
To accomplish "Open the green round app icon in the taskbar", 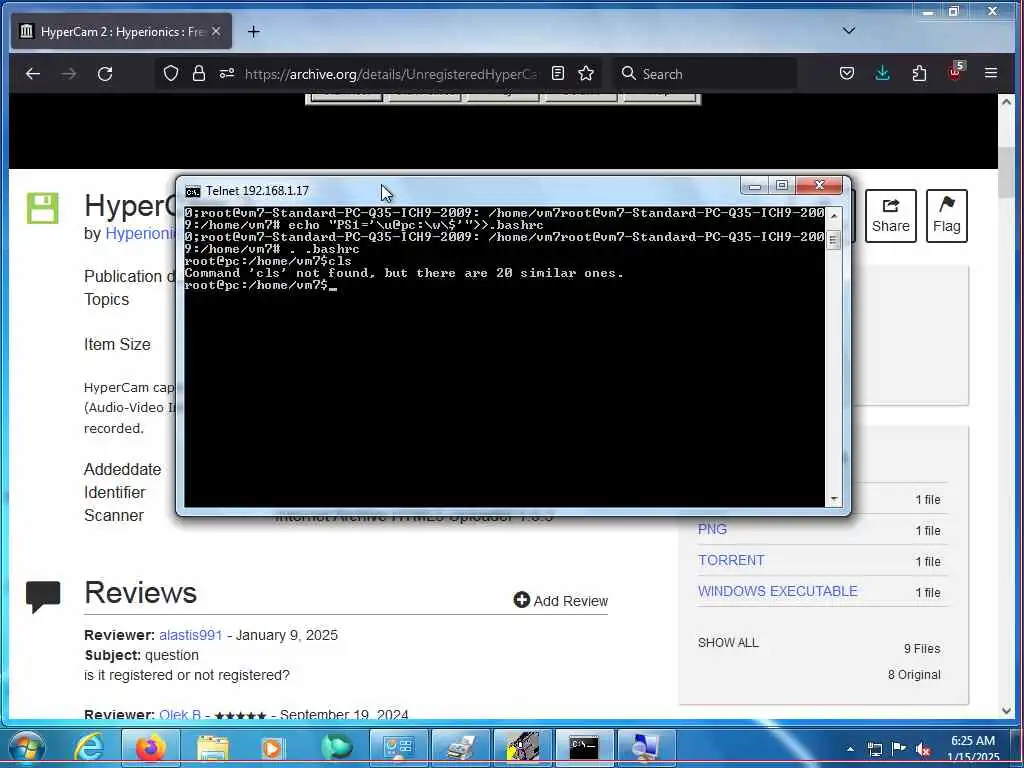I will (x=336, y=748).
